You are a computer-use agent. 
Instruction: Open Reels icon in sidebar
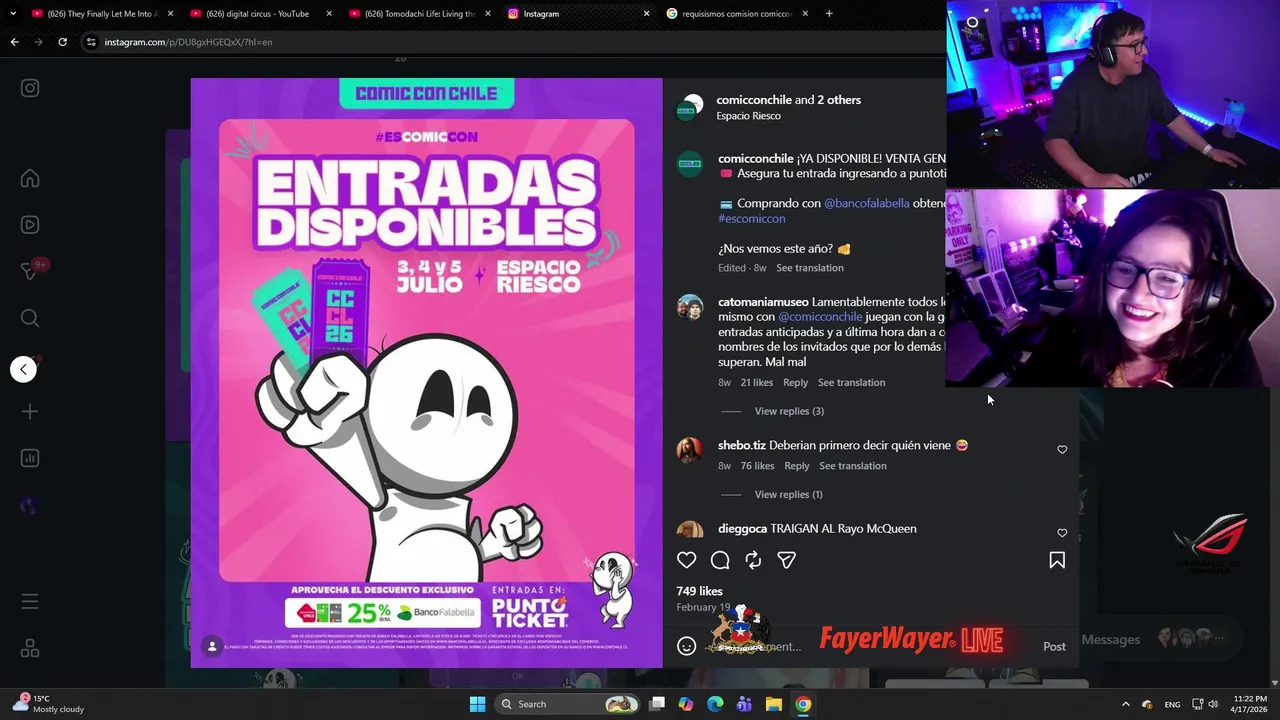tap(30, 225)
